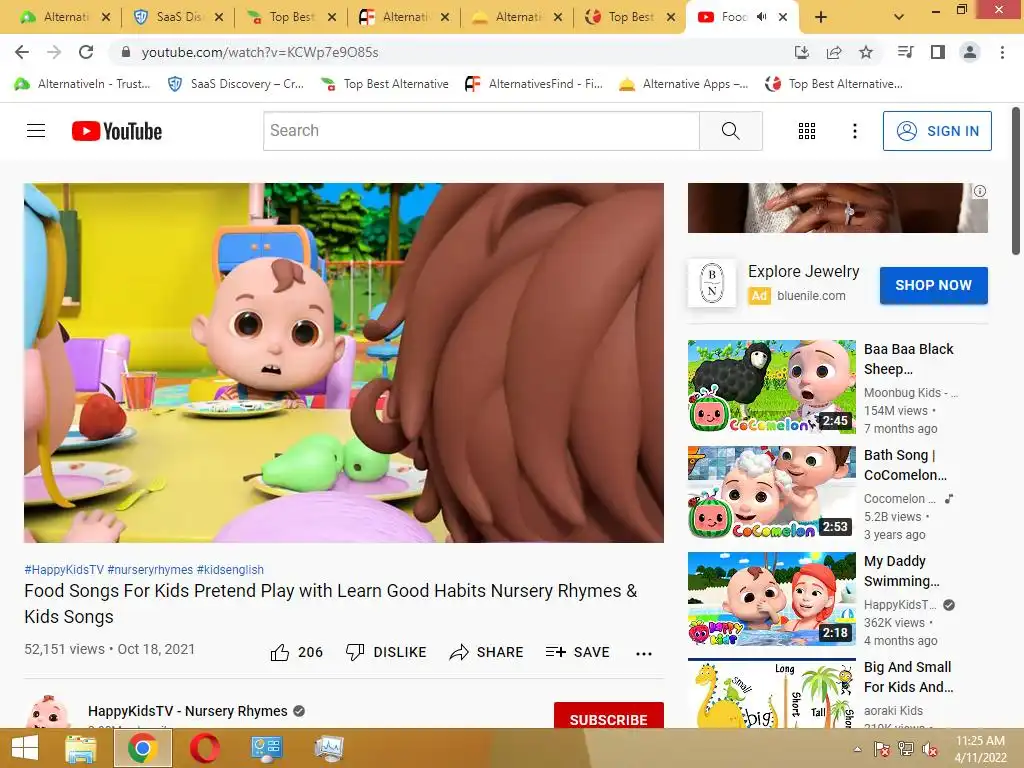Go to the YouTube home logo
1024x768 pixels.
point(117,131)
